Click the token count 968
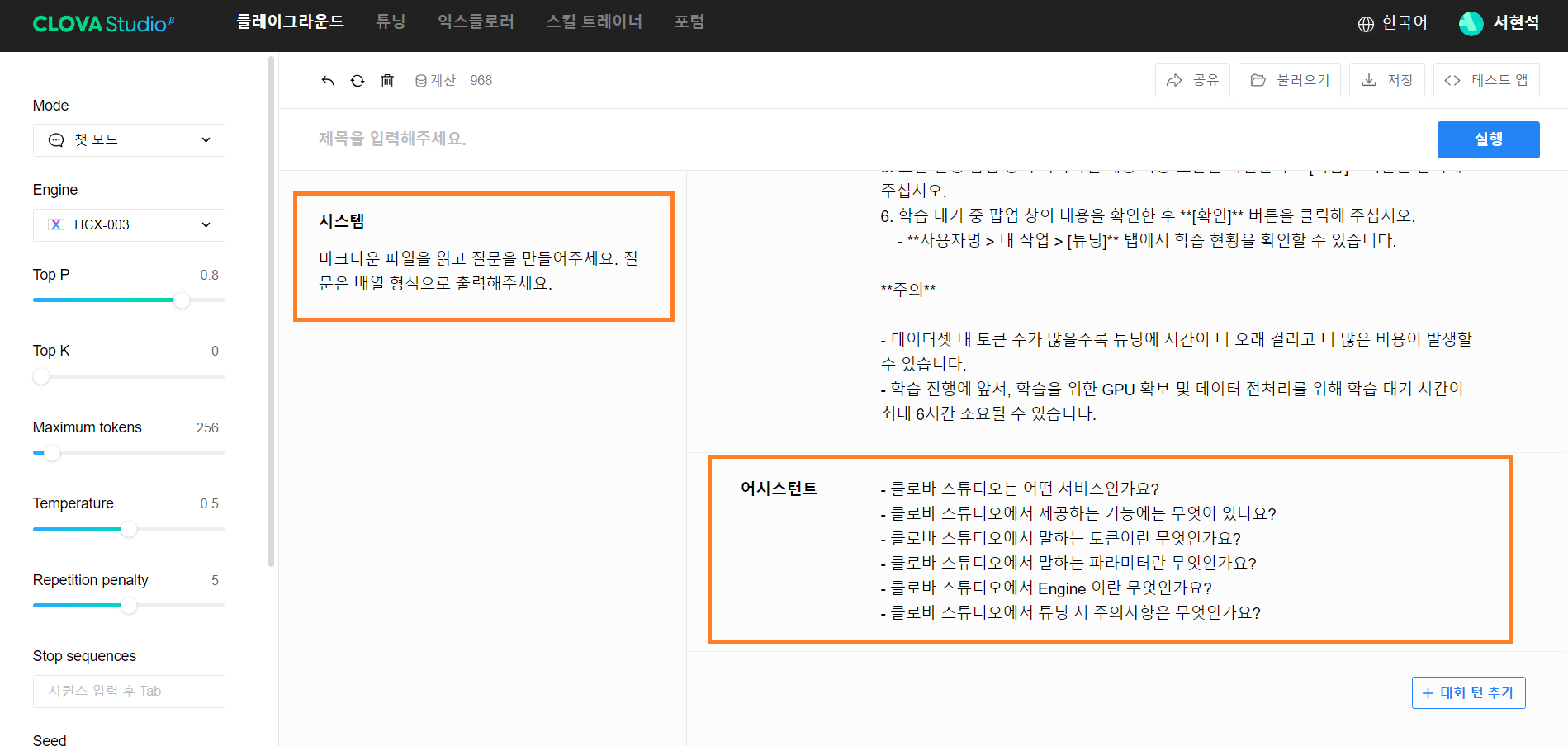This screenshot has width=1568, height=746. pyautogui.click(x=481, y=80)
